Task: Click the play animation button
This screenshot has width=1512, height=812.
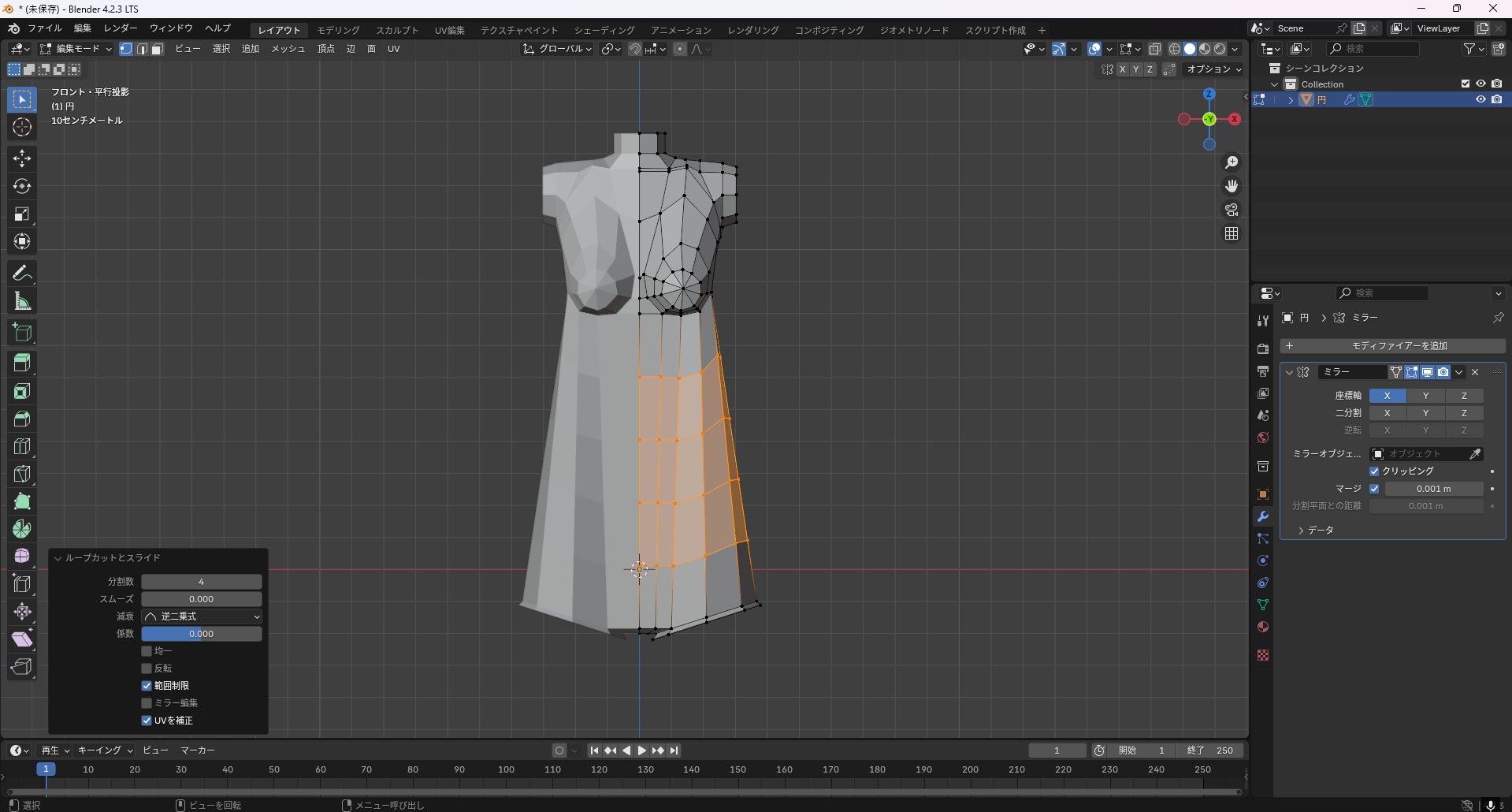Action: pyautogui.click(x=642, y=751)
